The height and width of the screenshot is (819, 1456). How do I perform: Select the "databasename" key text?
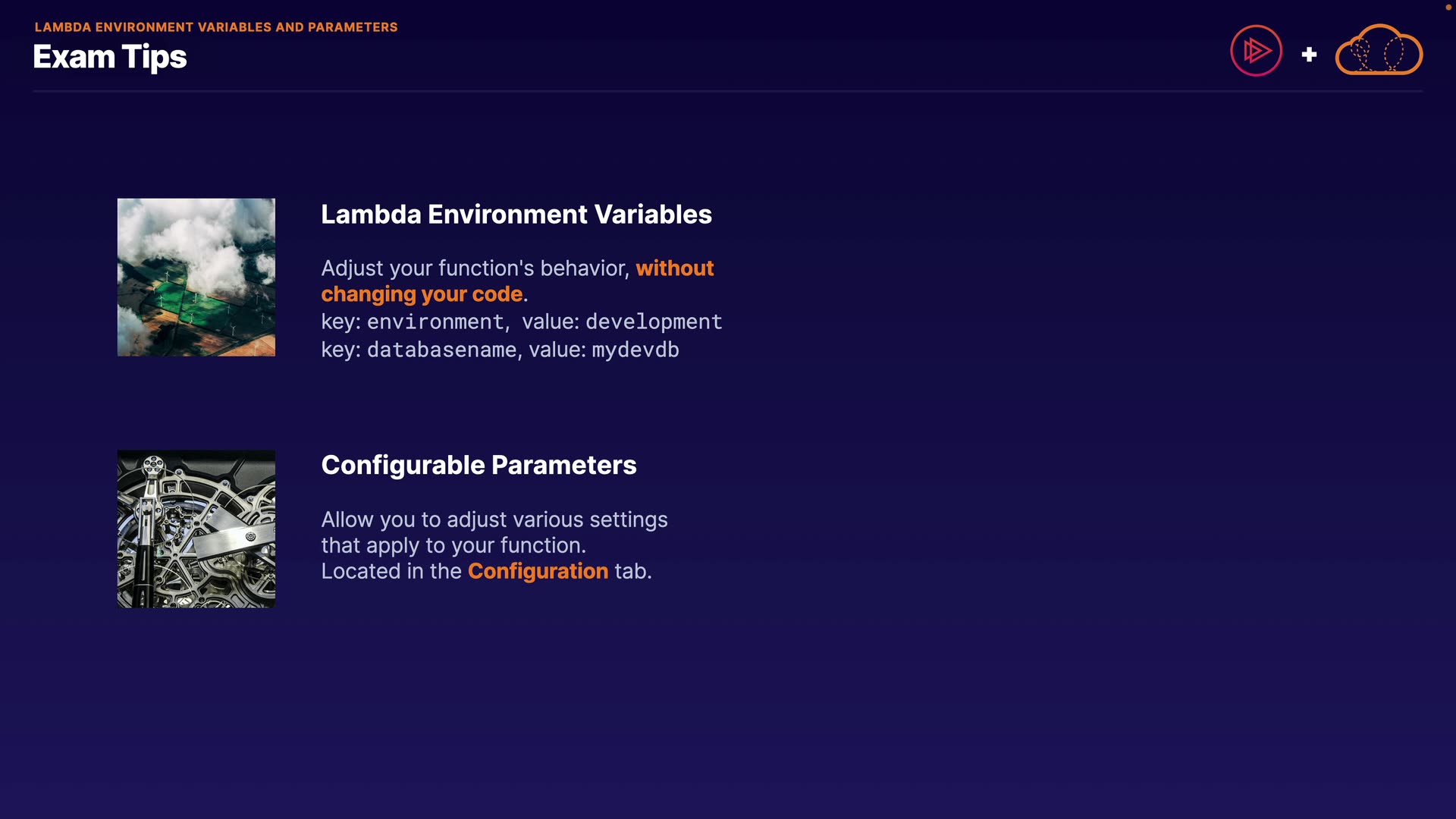pos(442,350)
